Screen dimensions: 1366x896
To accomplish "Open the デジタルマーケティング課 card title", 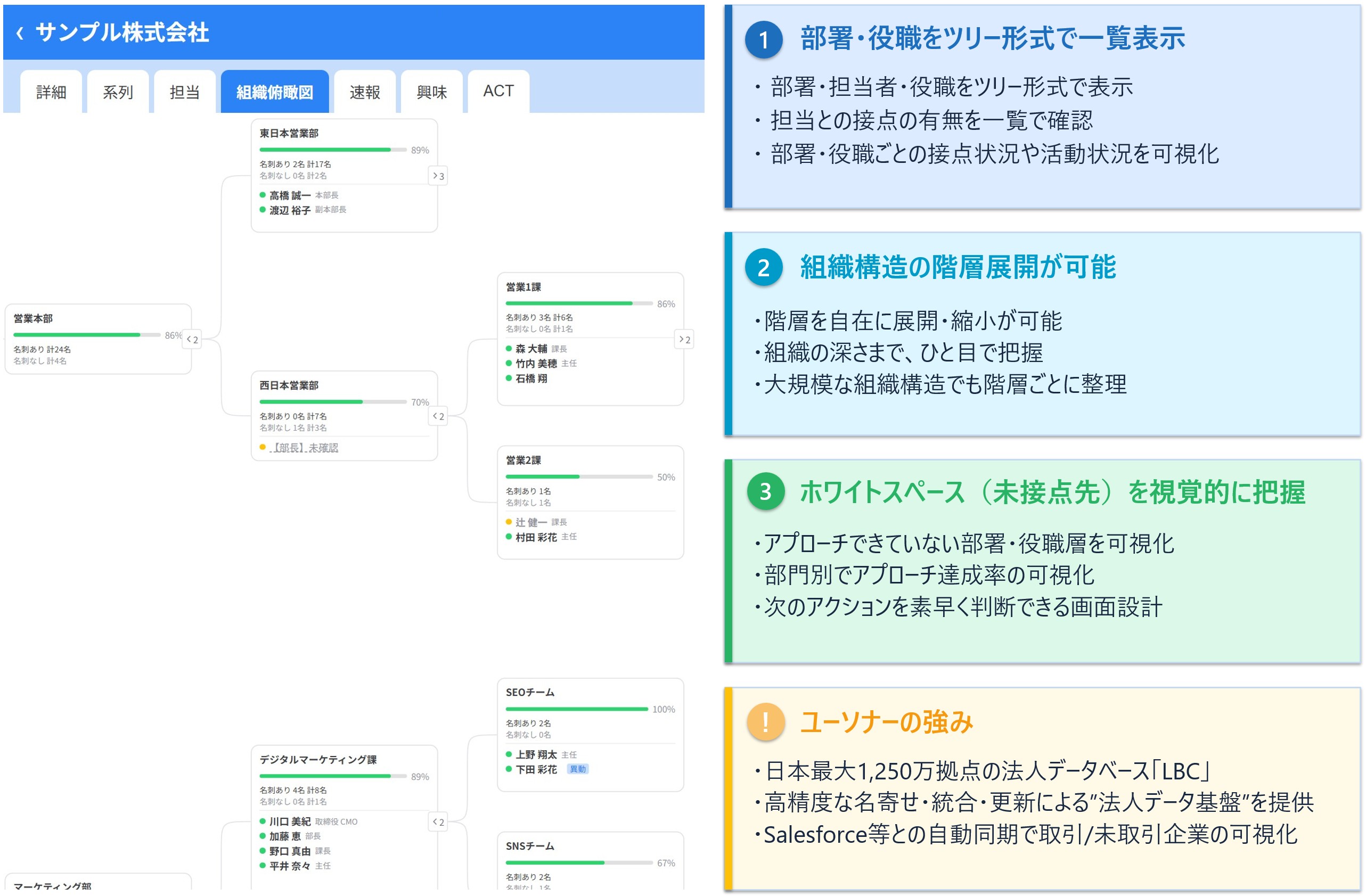I will point(318,760).
